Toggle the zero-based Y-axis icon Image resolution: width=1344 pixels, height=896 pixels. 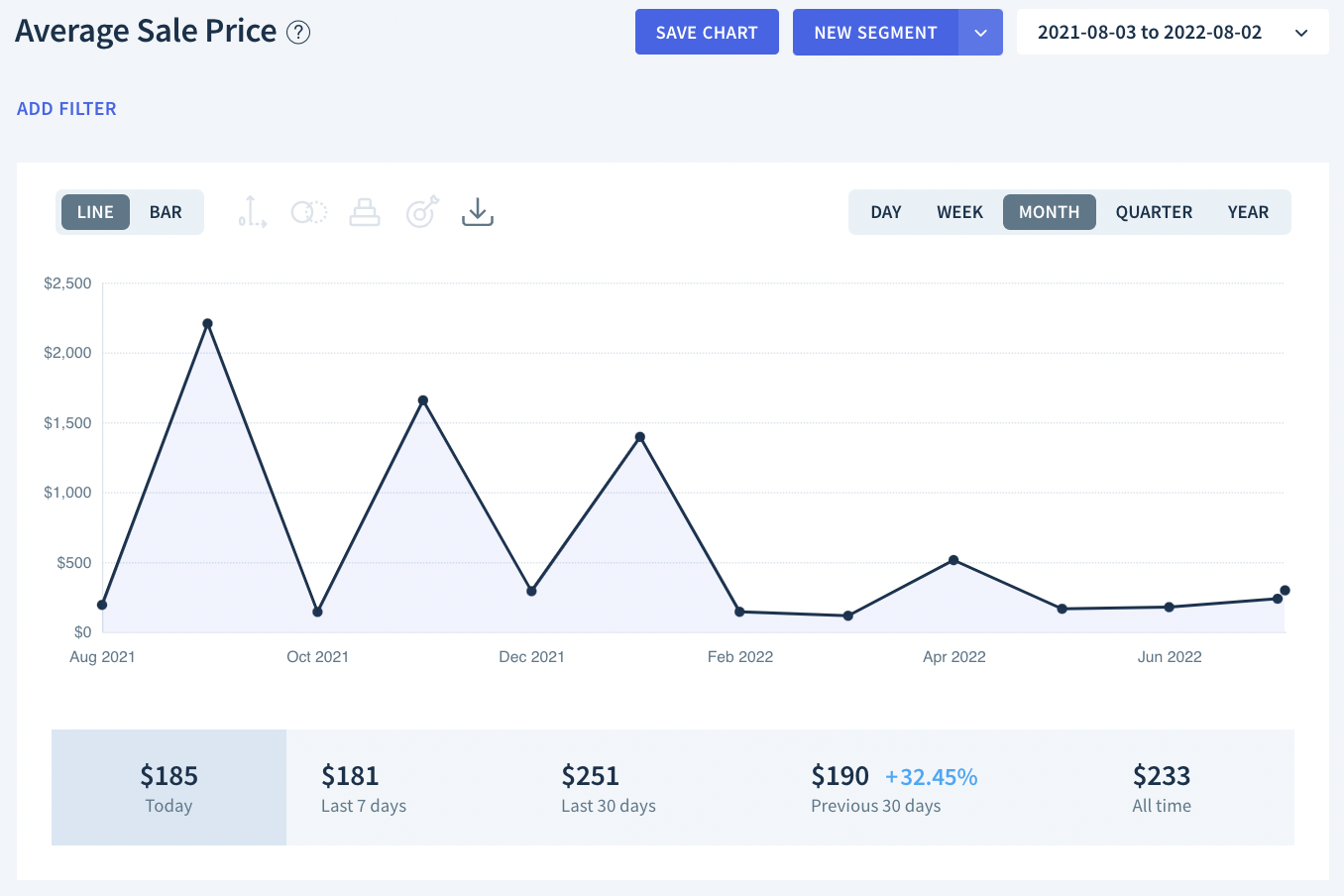(x=252, y=211)
